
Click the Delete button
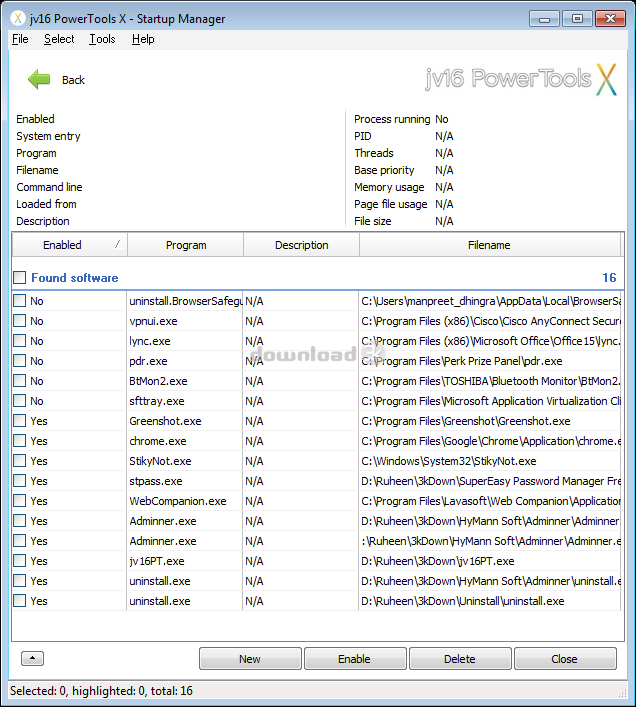tap(460, 659)
